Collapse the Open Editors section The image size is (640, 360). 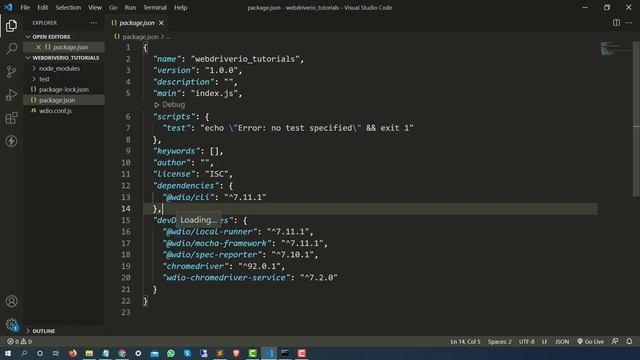point(51,37)
